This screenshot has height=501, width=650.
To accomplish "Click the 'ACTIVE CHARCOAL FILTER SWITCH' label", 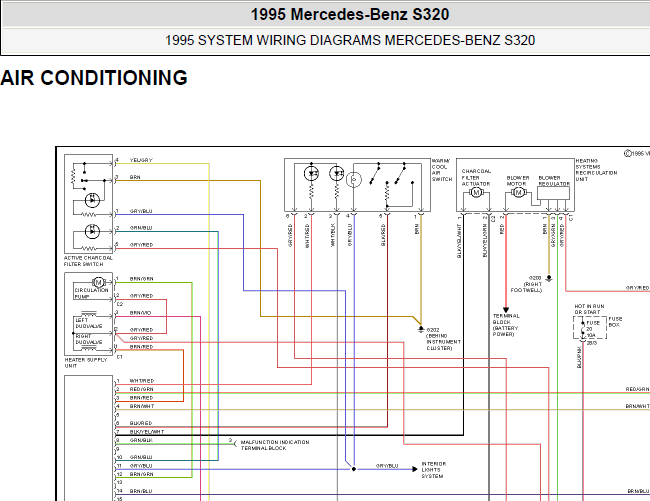I will [x=88, y=261].
